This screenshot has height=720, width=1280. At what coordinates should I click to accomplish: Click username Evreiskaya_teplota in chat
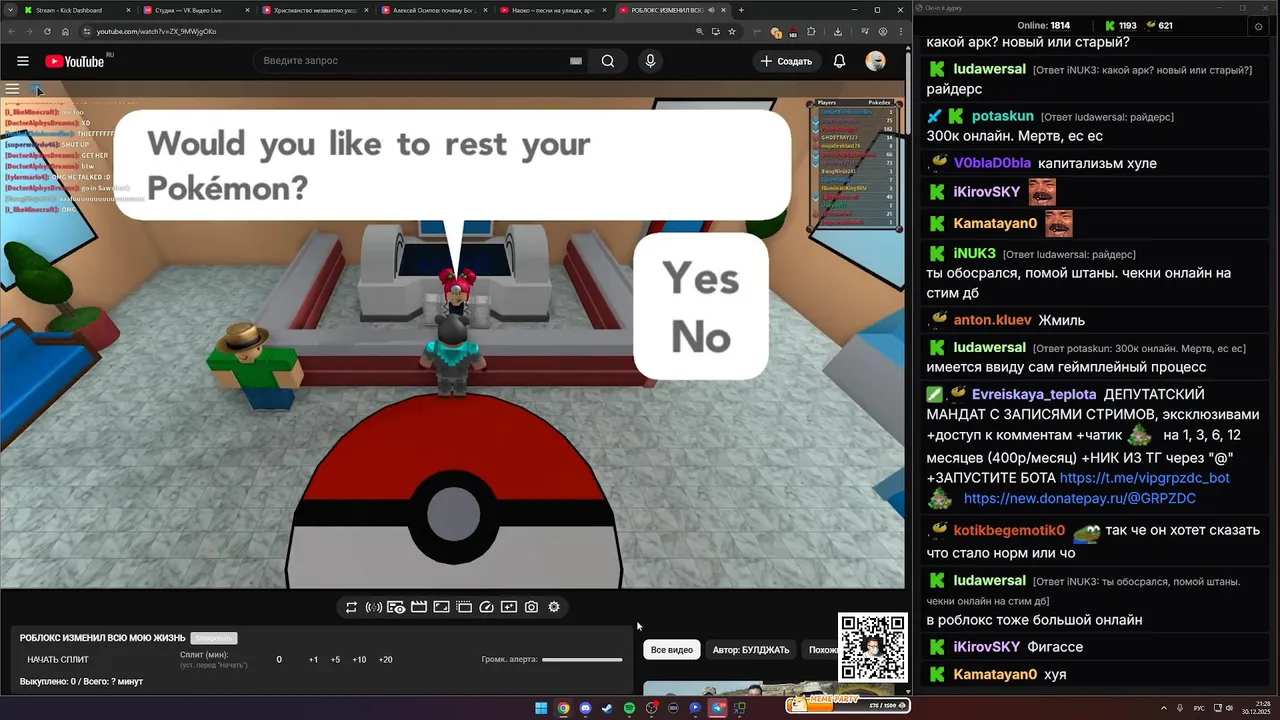1033,394
